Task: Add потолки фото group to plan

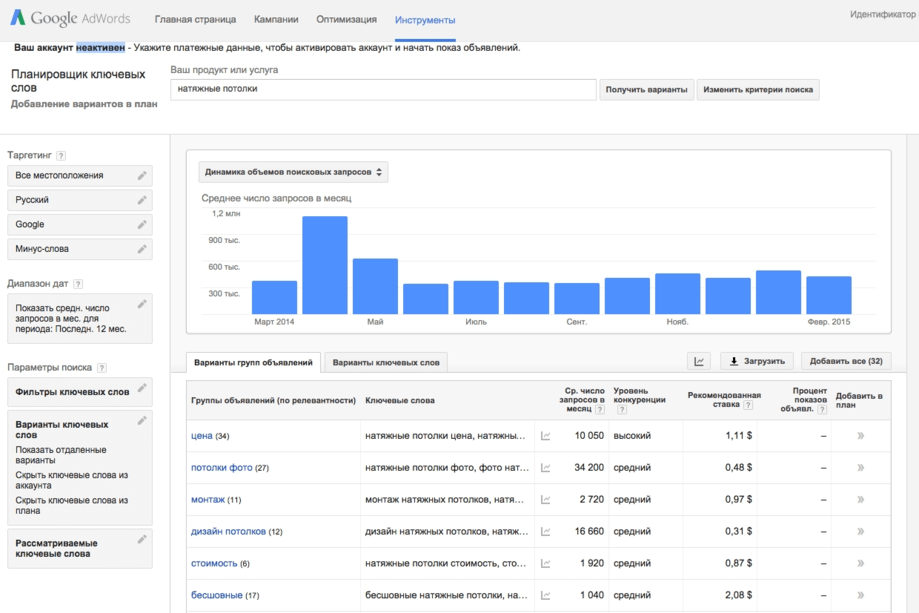Action: (860, 468)
